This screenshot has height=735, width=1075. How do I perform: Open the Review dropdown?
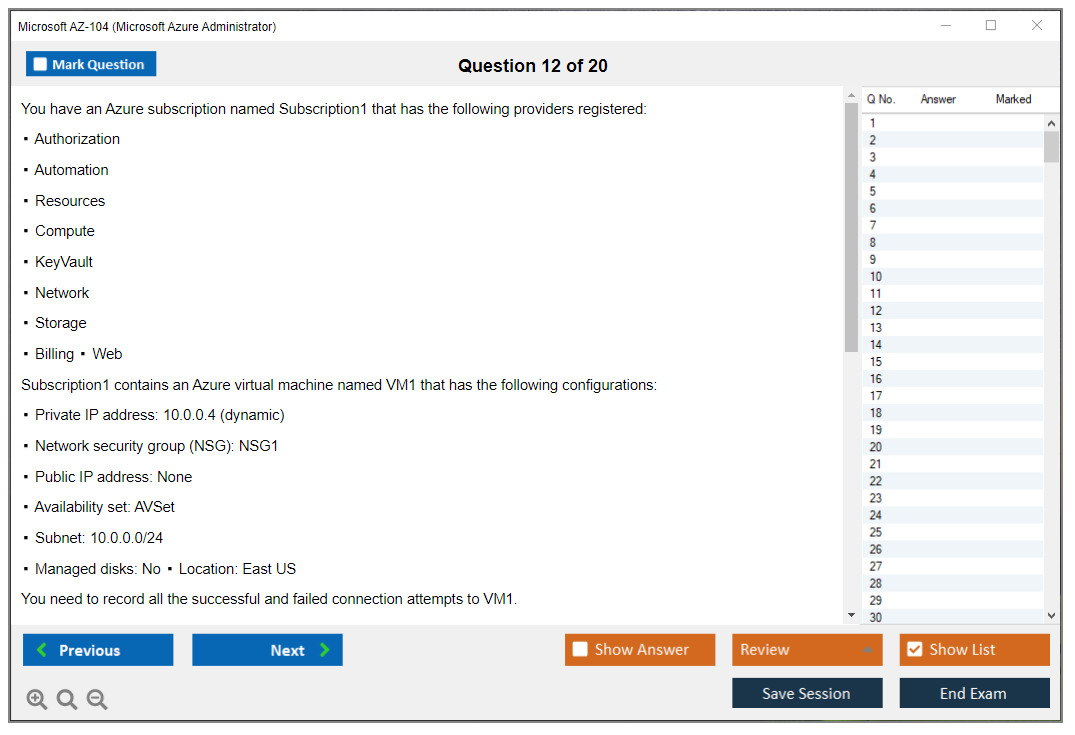point(807,649)
